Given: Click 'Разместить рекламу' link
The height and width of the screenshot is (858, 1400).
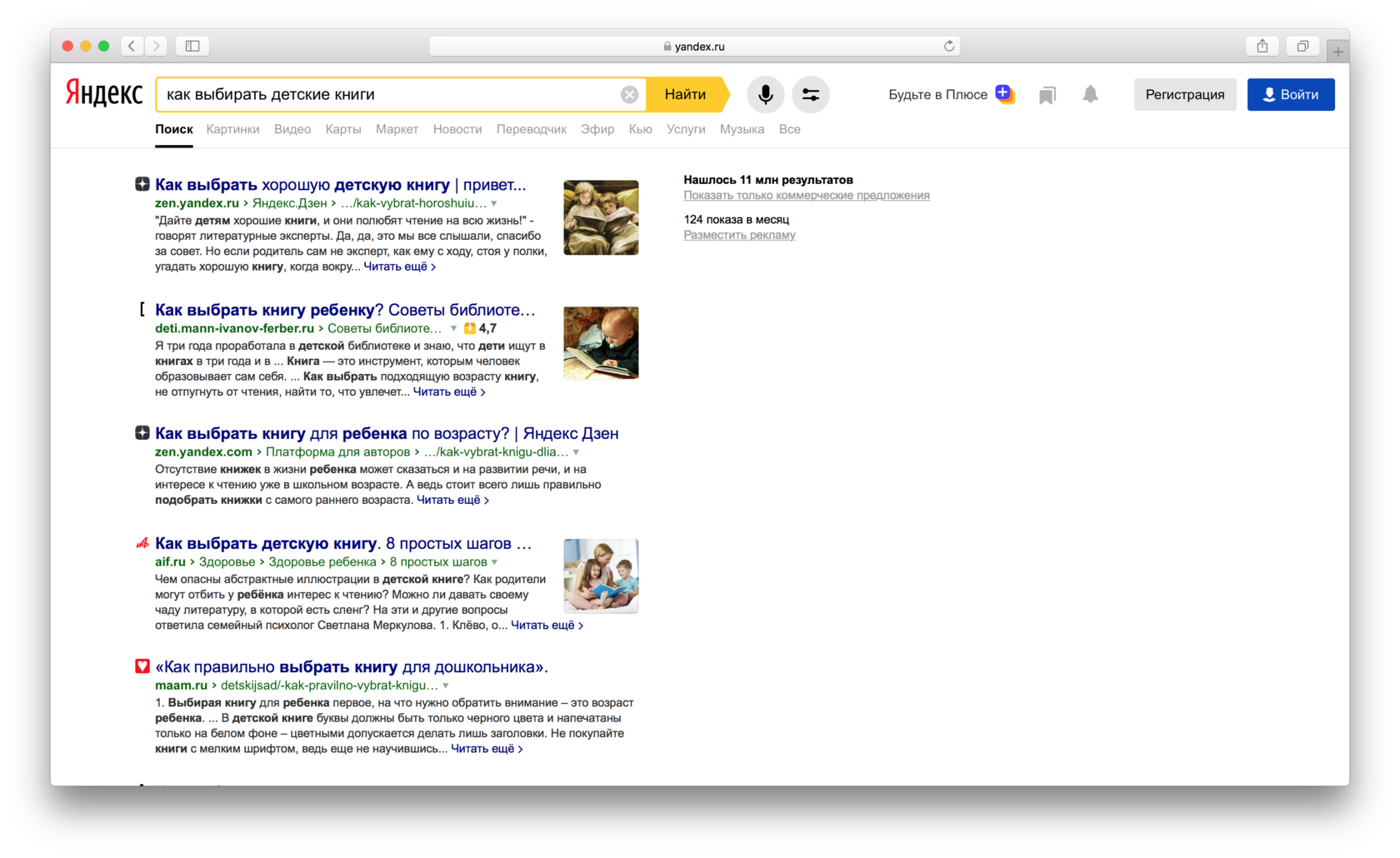Looking at the screenshot, I should [x=739, y=235].
